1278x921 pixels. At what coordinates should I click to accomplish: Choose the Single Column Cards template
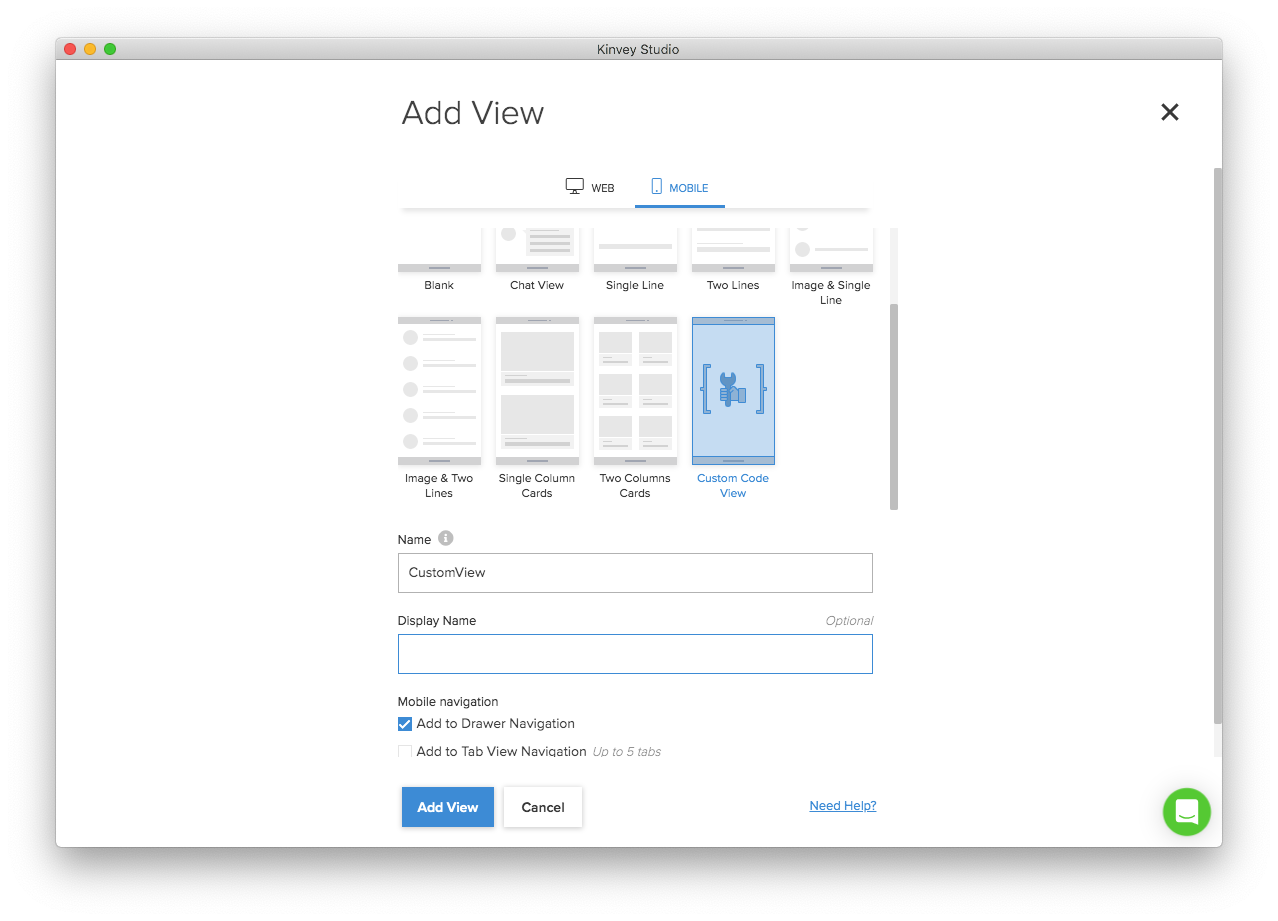tap(537, 390)
